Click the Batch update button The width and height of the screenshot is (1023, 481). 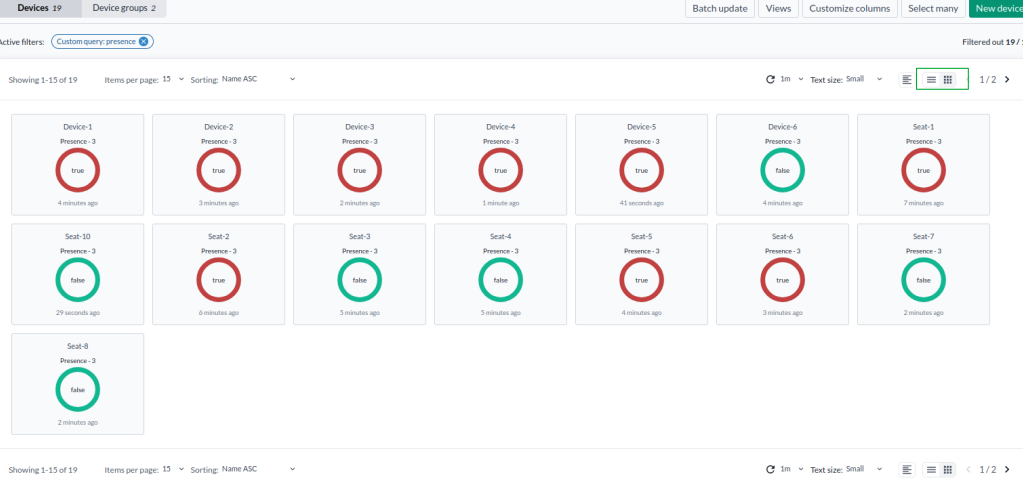click(x=719, y=8)
